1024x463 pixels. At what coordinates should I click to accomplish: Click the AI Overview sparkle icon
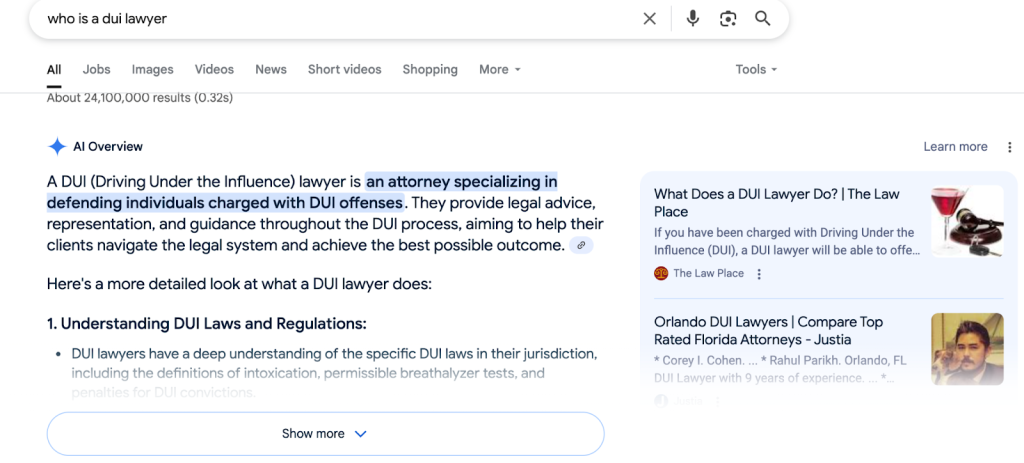pyautogui.click(x=57, y=146)
